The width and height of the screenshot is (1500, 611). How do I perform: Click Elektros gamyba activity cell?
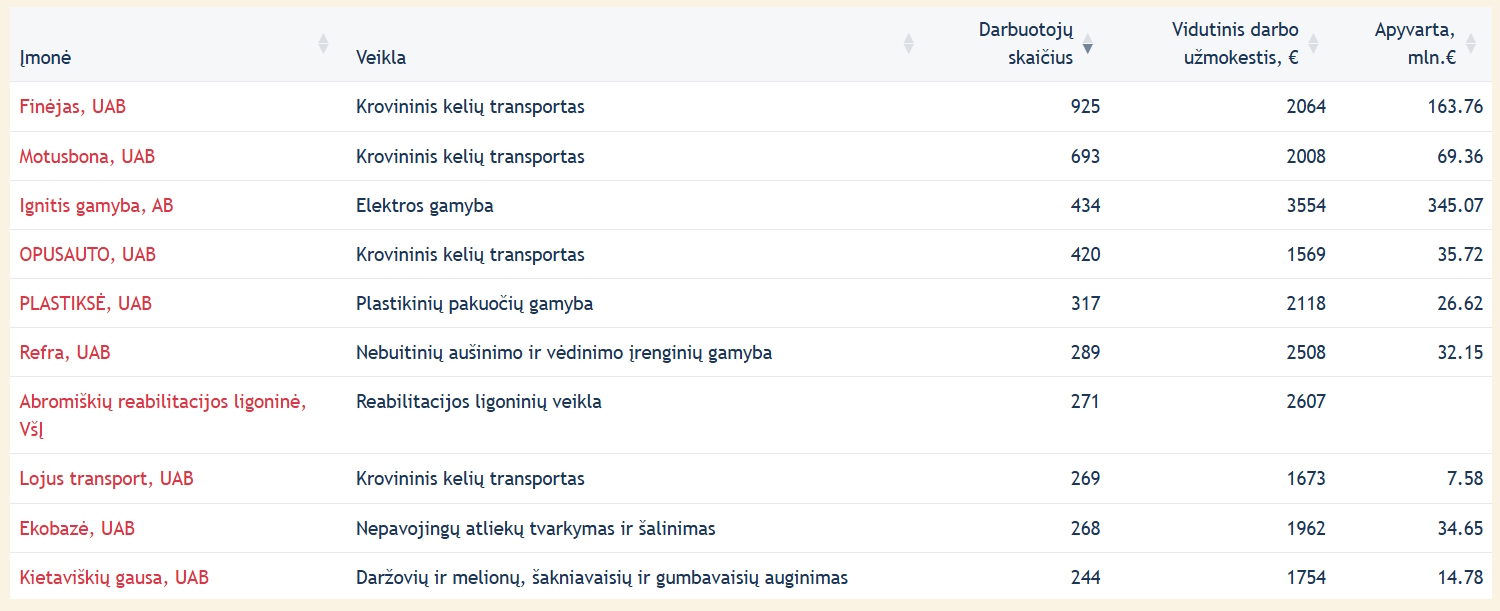point(424,205)
